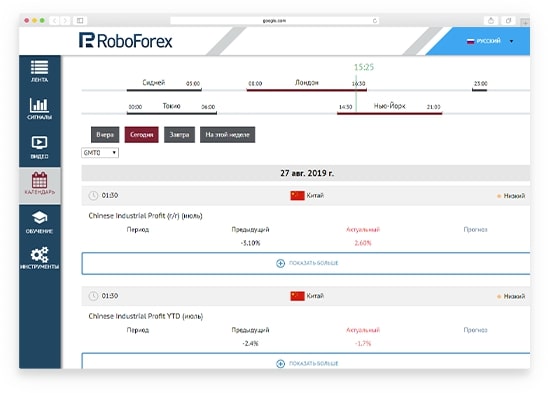Viewport: 548px width, 393px height.
Task: Open the Сигналы signals sidebar icon
Action: click(39, 109)
